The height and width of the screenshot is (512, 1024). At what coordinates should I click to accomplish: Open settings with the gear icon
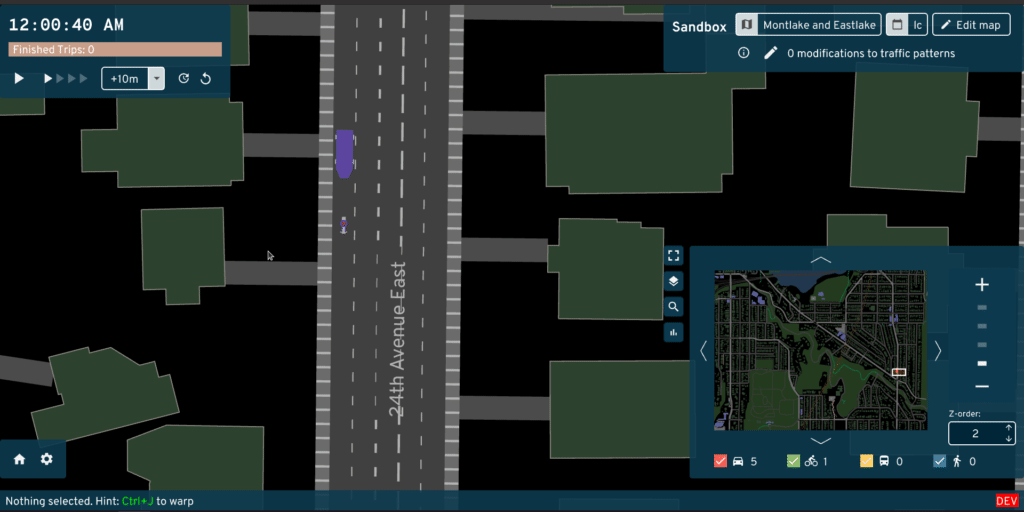point(46,459)
